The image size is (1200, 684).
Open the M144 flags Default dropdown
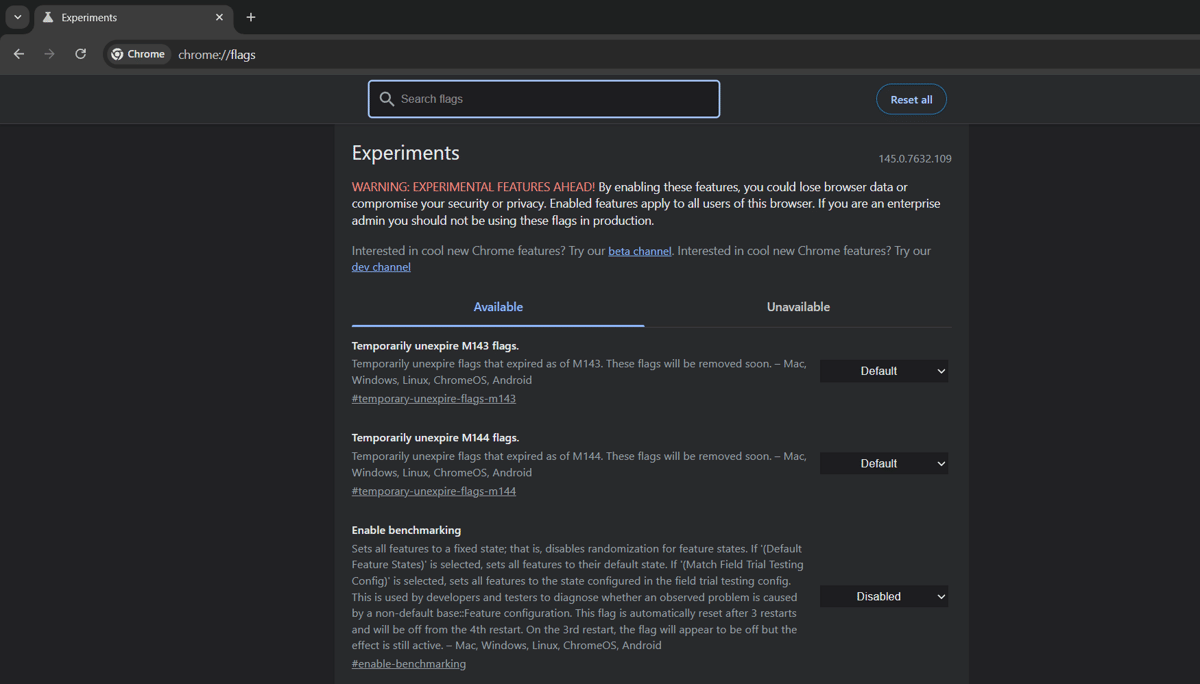coord(883,464)
